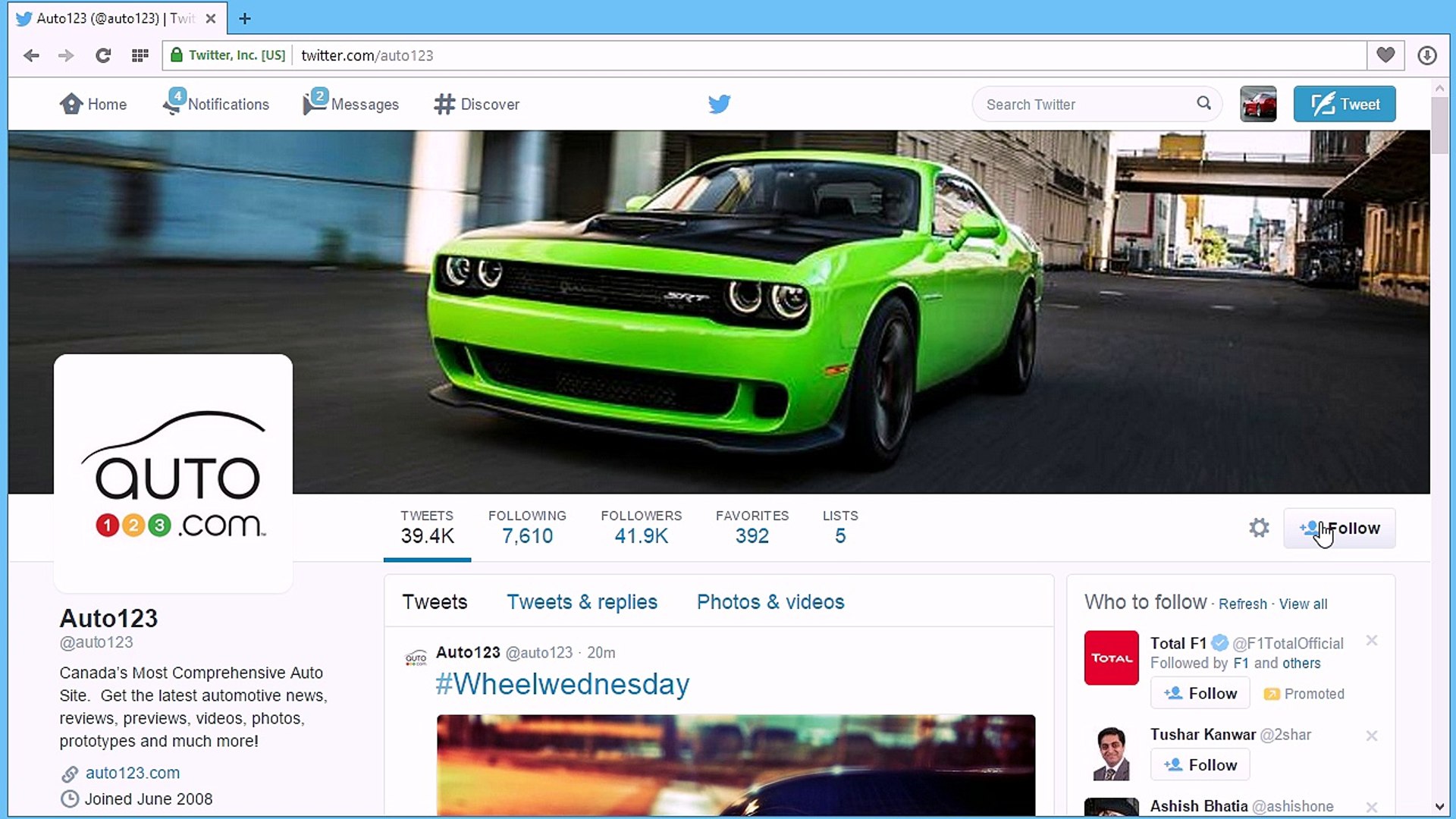
Task: Open the Home timeline
Action: coord(93,104)
